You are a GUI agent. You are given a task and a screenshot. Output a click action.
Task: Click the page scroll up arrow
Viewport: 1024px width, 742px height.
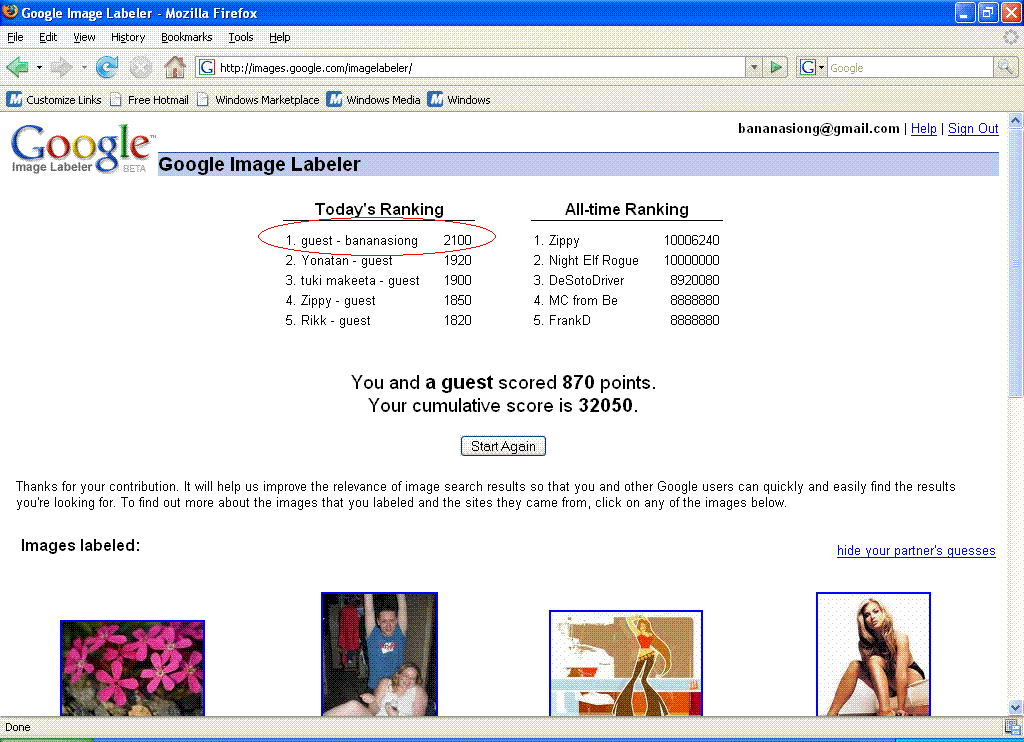[1016, 121]
